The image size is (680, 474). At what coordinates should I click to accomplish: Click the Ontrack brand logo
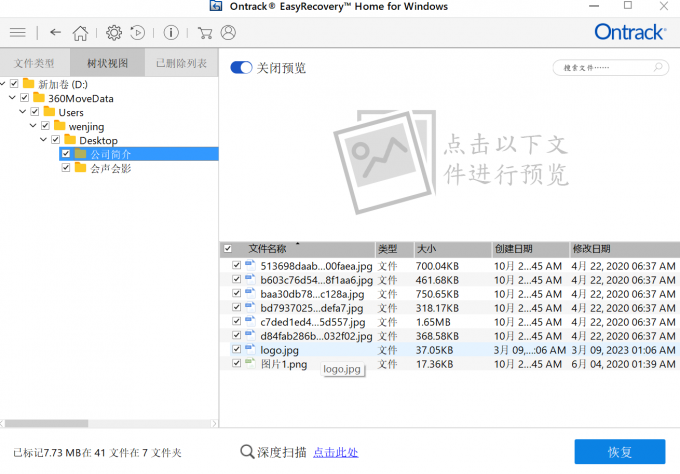tap(630, 32)
